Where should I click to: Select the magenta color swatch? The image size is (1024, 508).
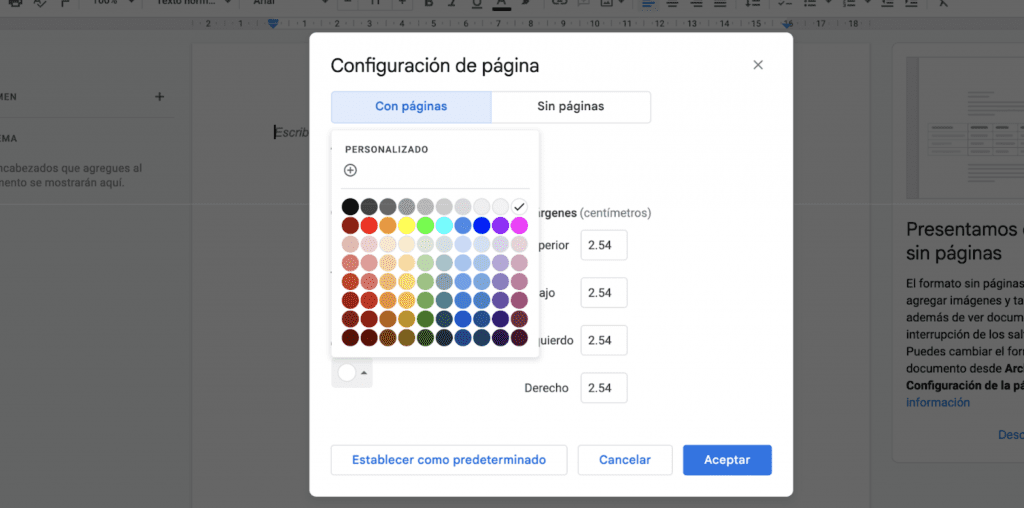point(519,225)
